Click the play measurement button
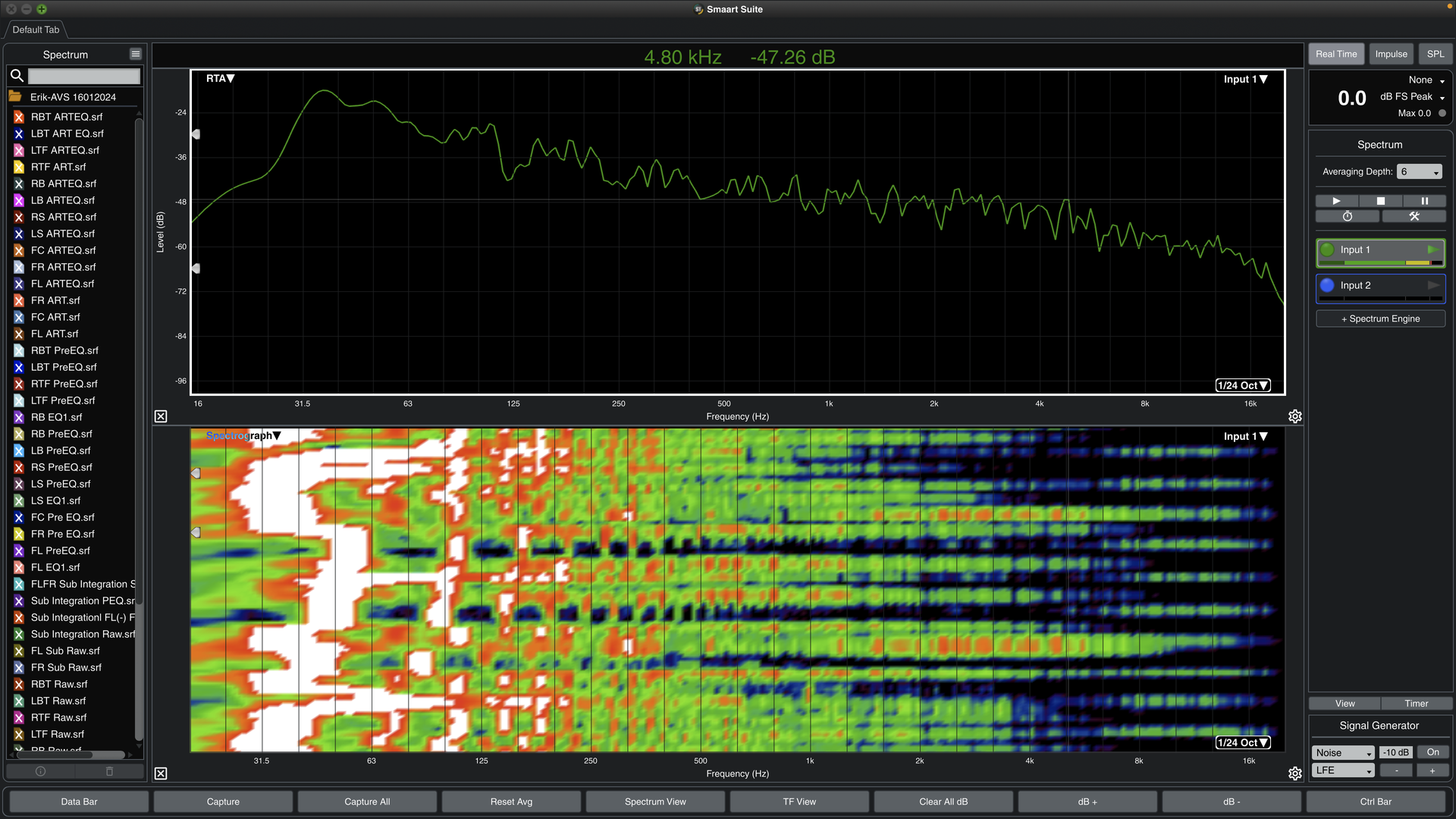1456x819 pixels. (1336, 201)
